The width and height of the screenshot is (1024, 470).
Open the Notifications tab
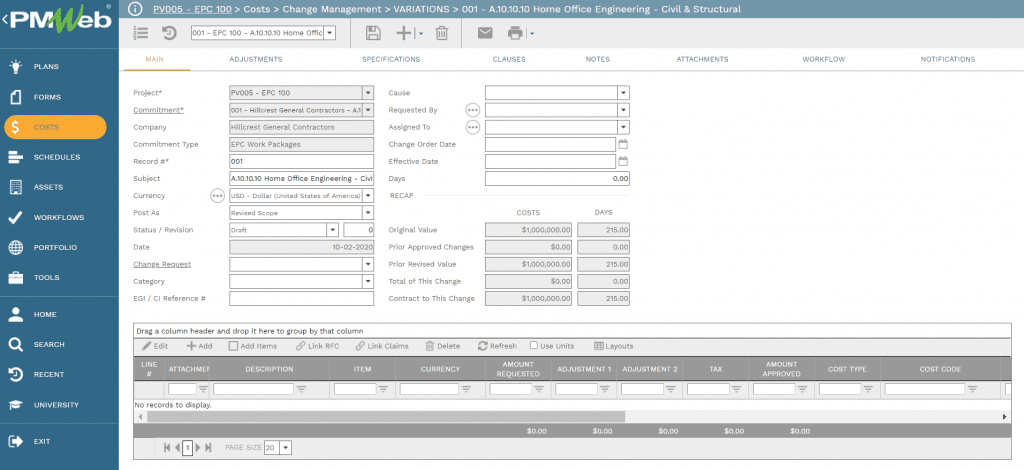tap(948, 59)
